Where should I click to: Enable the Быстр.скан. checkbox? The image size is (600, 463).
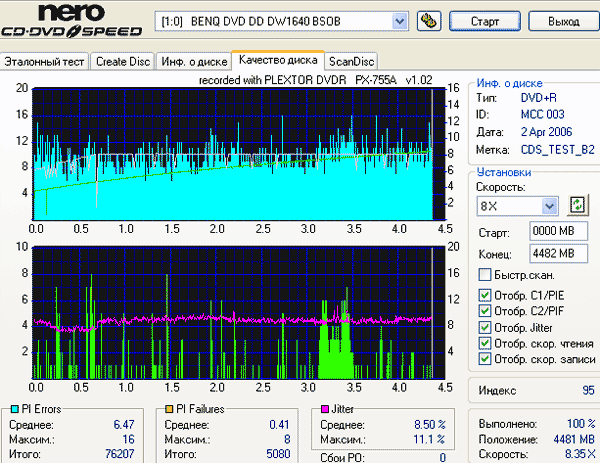tap(485, 274)
